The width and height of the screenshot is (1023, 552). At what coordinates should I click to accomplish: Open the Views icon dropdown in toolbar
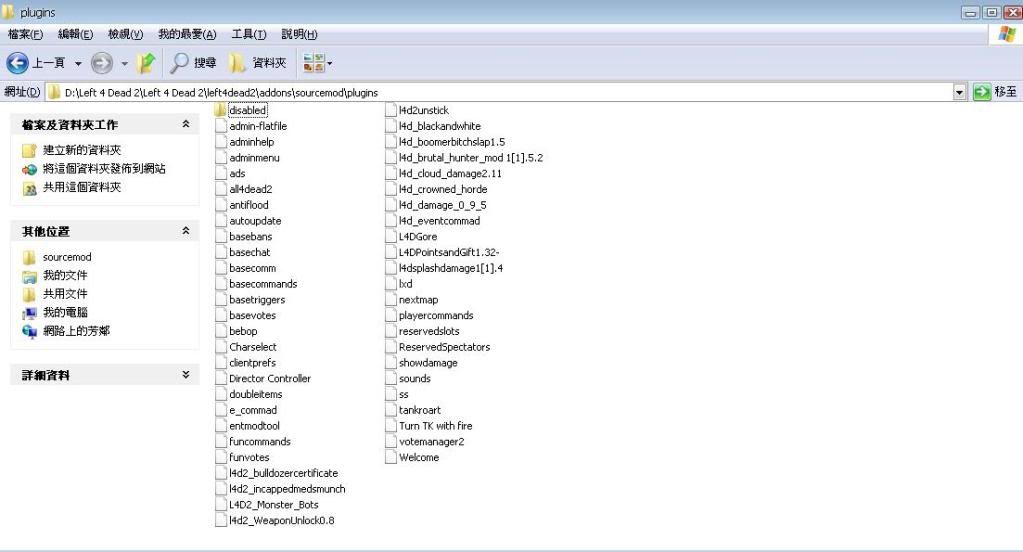[x=317, y=63]
